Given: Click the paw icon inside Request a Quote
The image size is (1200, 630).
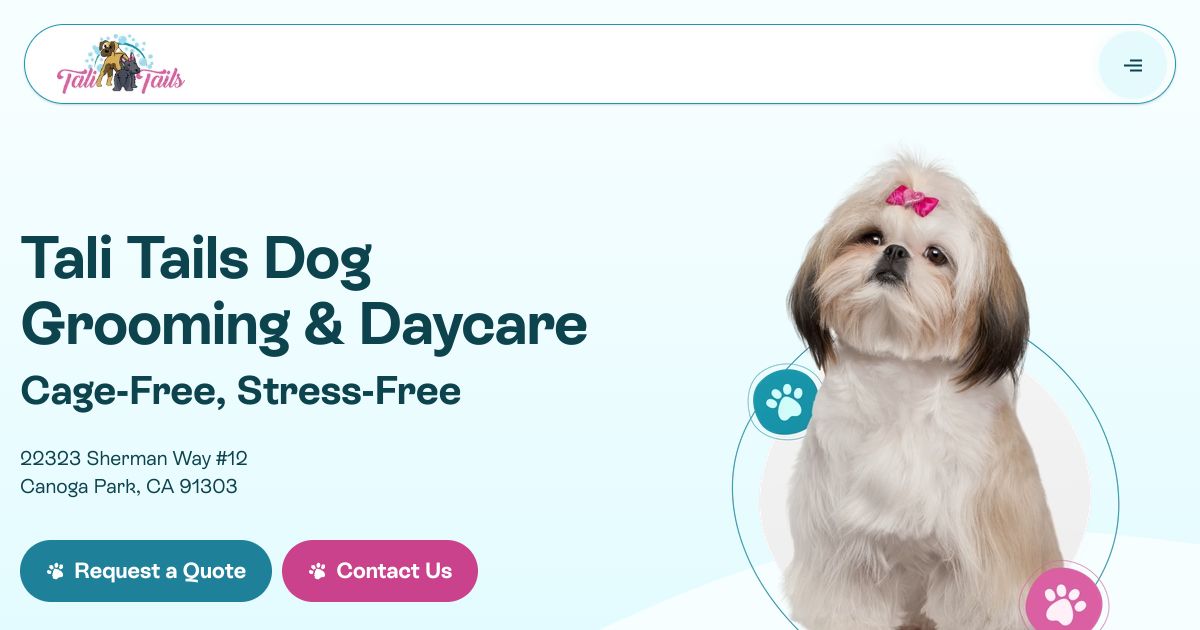Looking at the screenshot, I should click(56, 571).
